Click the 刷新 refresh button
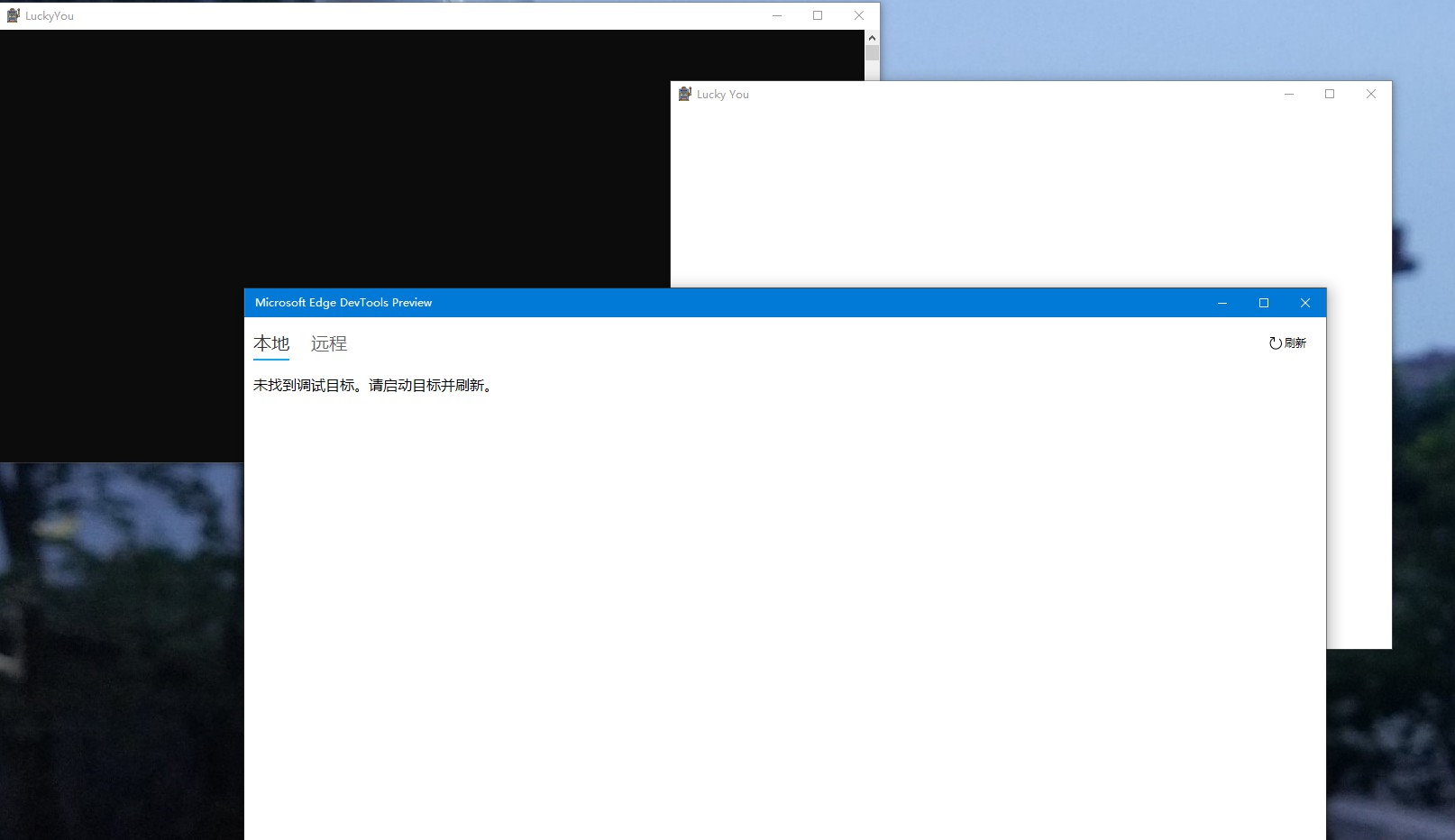The image size is (1455, 840). click(x=1287, y=343)
